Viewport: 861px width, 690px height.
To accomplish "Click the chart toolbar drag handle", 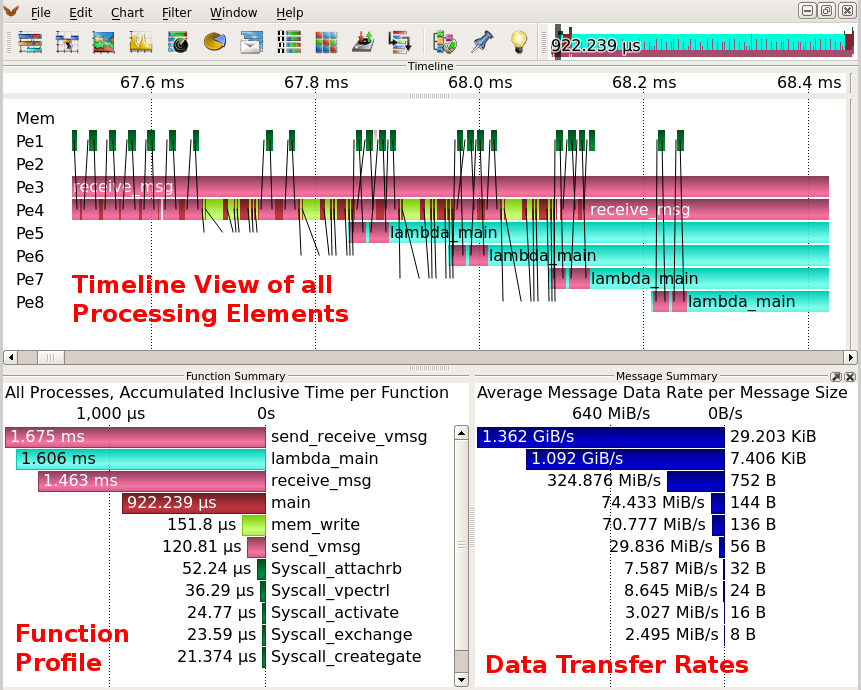I will click(8, 42).
